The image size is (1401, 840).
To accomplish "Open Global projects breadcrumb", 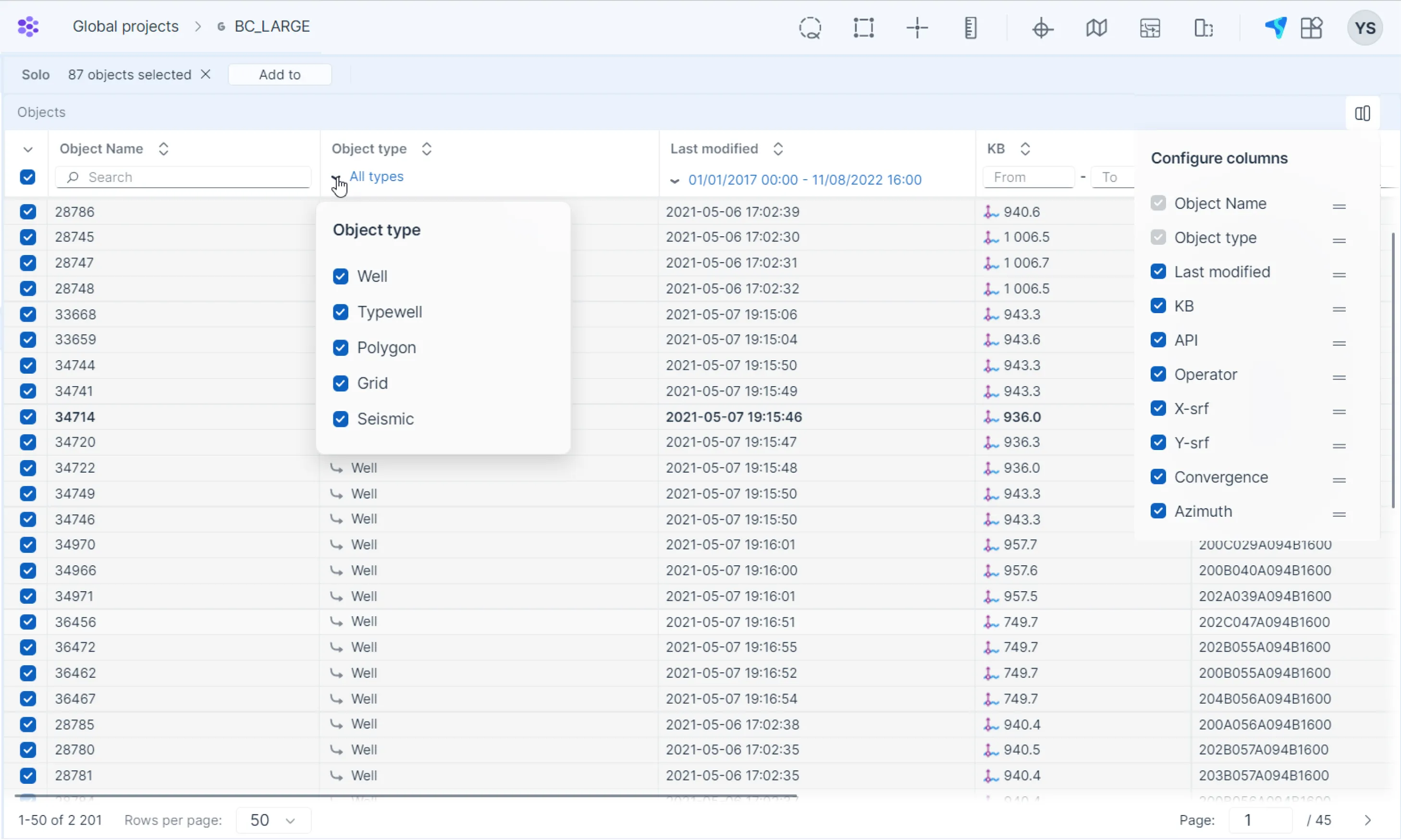I will [126, 25].
